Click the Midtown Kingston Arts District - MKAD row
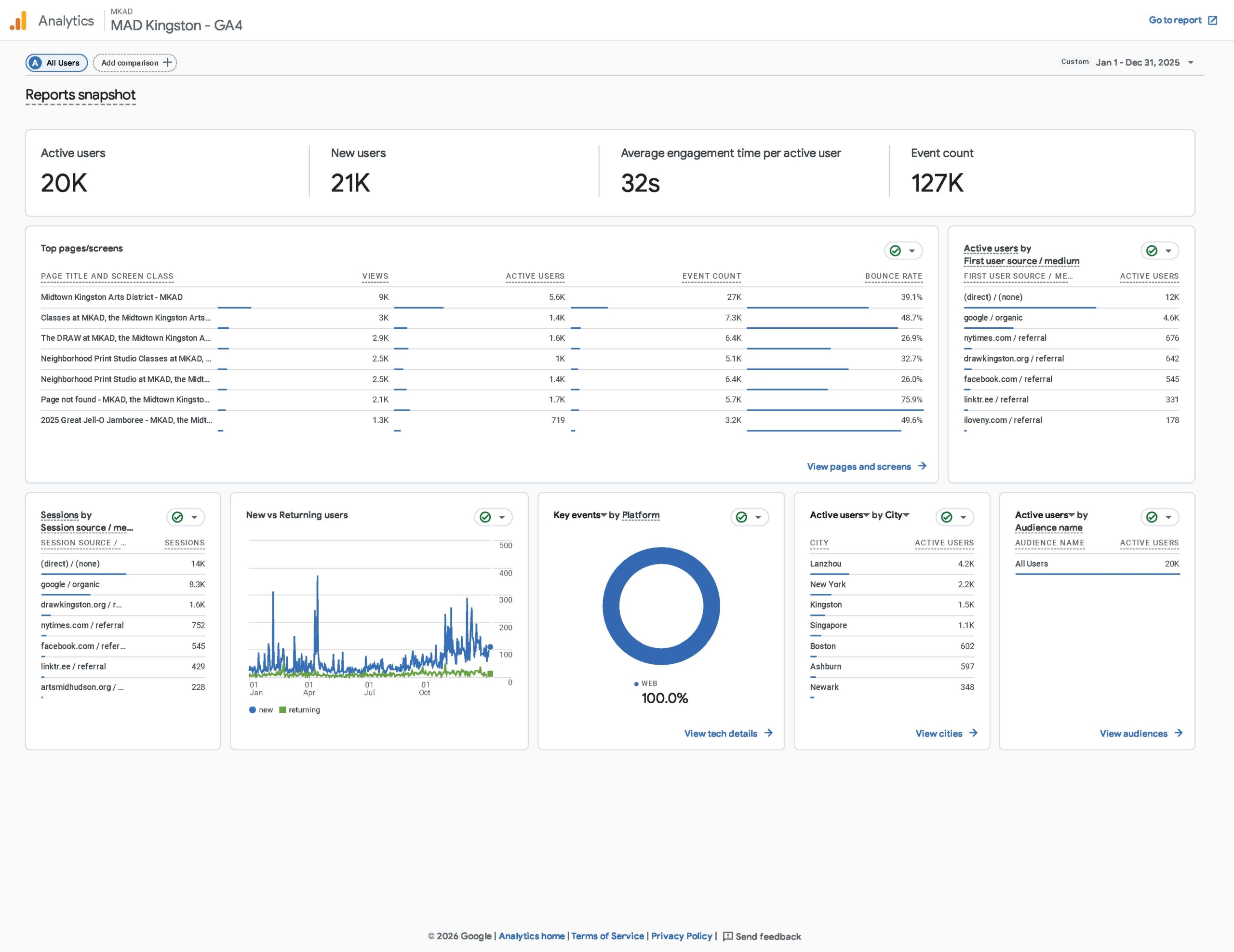The width and height of the screenshot is (1234, 952). point(112,297)
